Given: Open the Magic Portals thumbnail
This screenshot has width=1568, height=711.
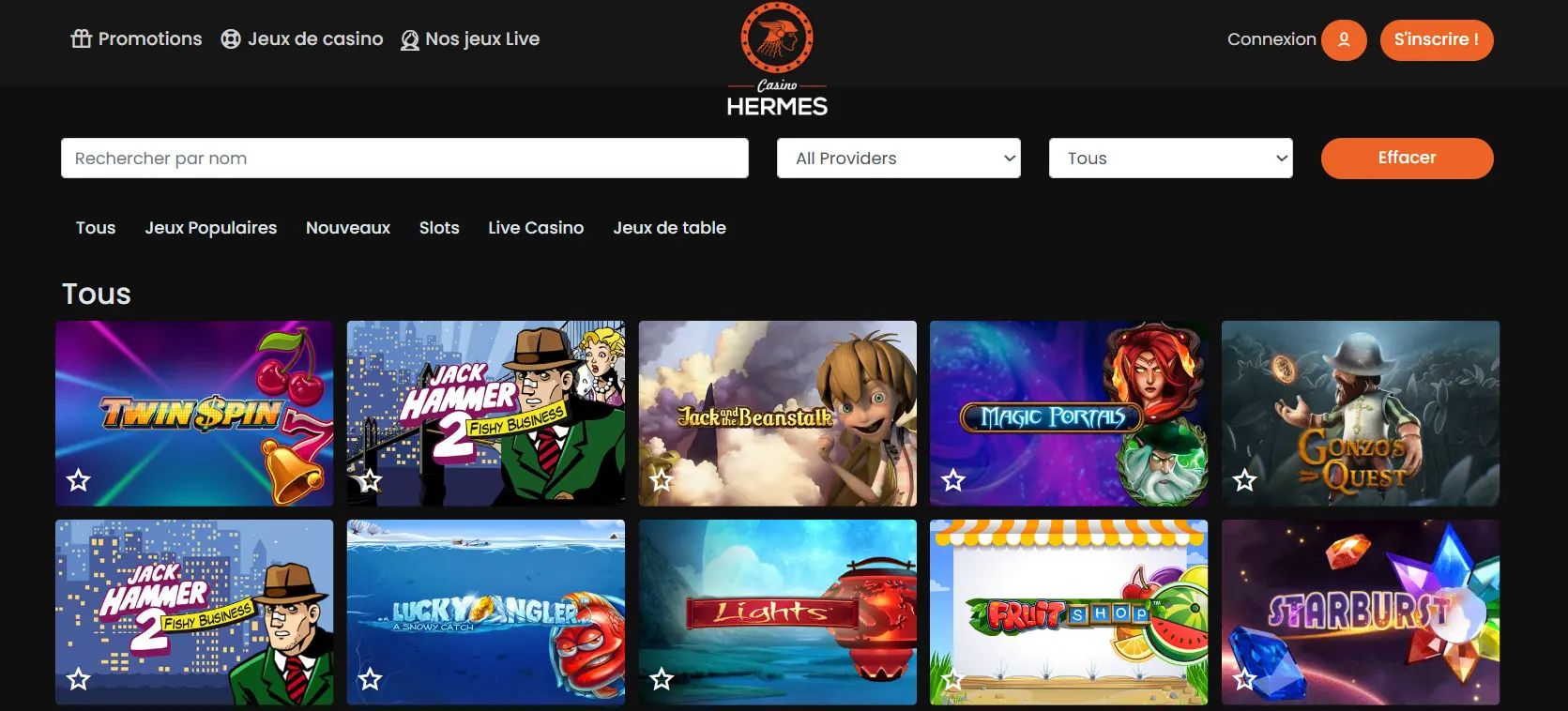Looking at the screenshot, I should [x=1069, y=414].
